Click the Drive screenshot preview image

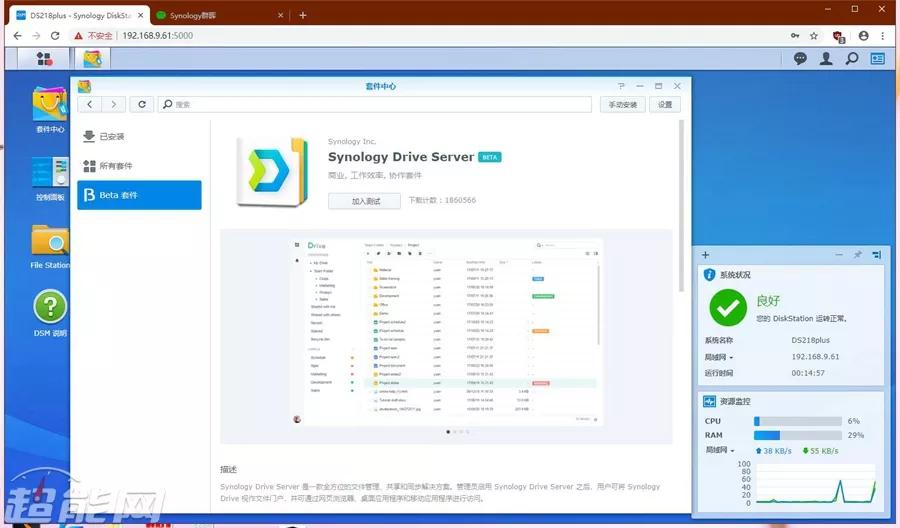pyautogui.click(x=447, y=332)
